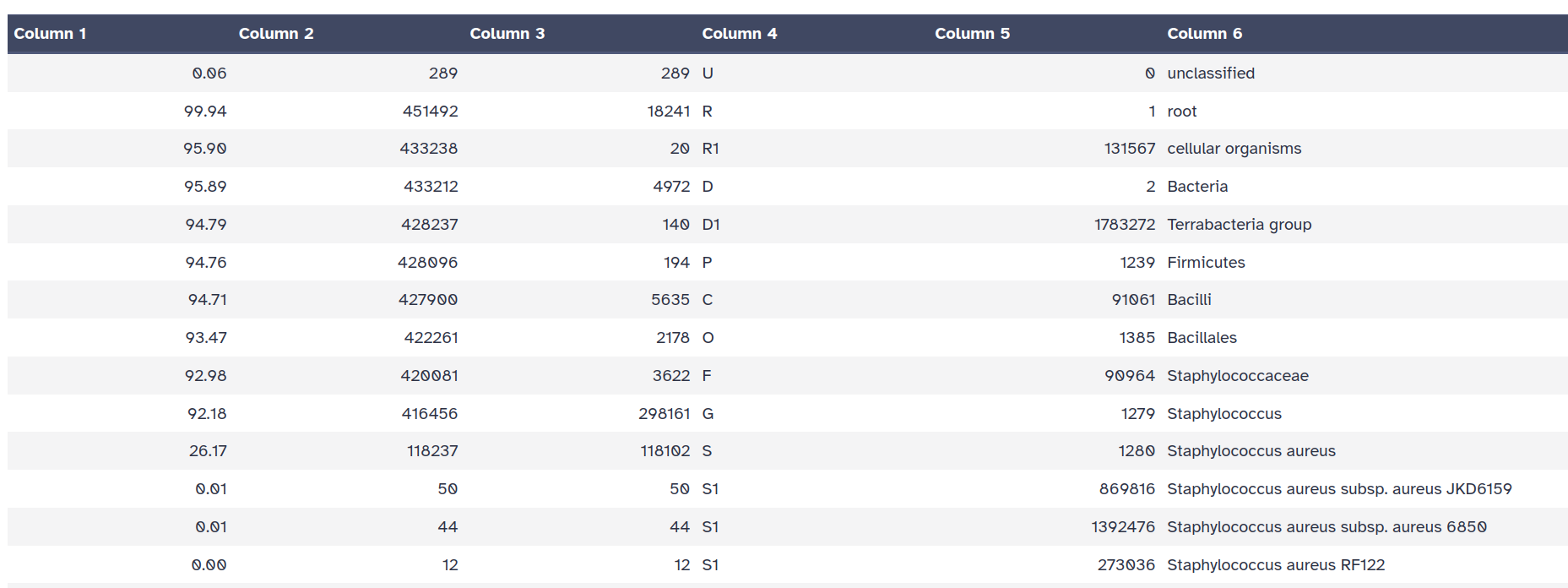The image size is (1568, 588).
Task: Click the Column 4 header
Action: [x=739, y=34]
